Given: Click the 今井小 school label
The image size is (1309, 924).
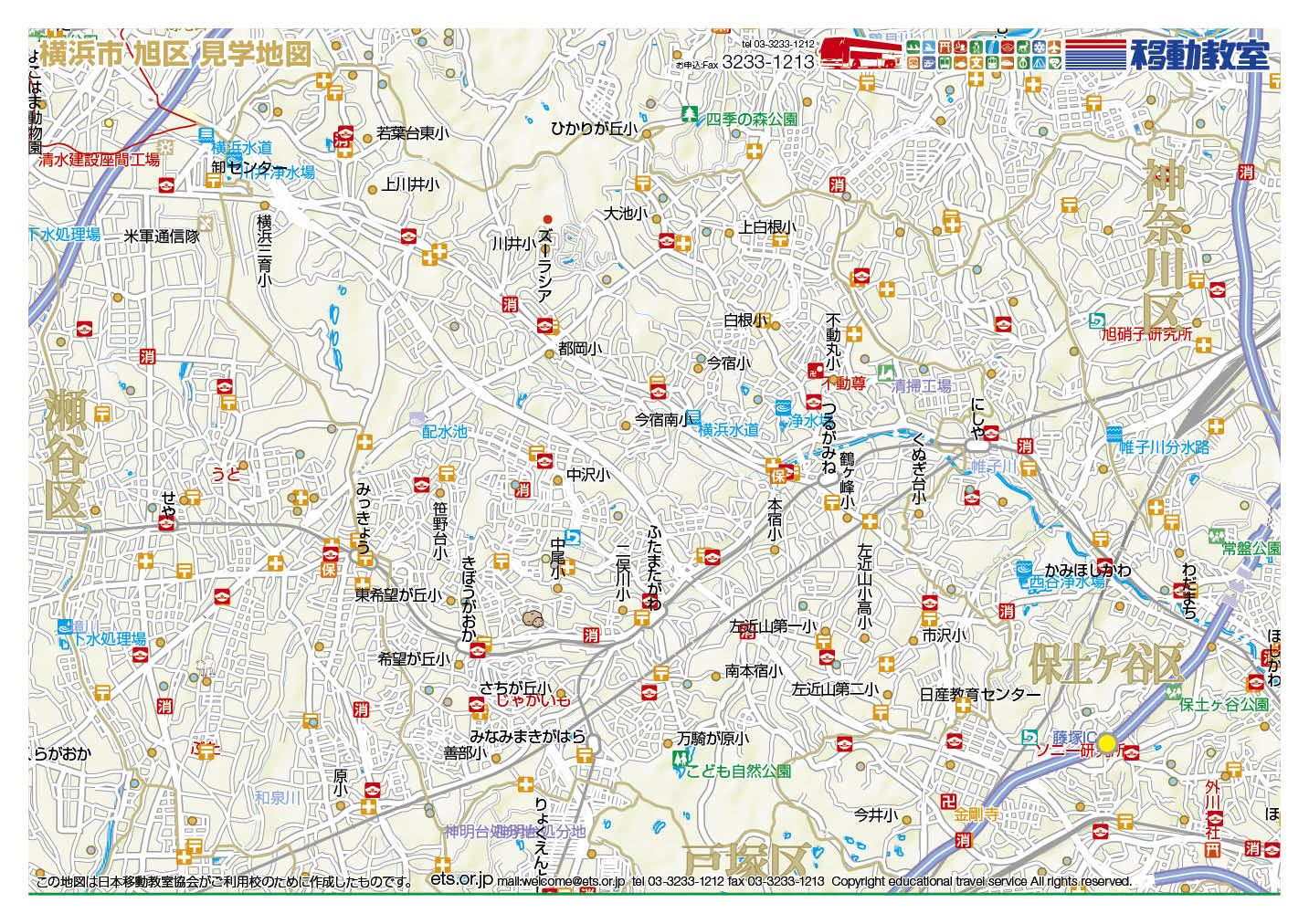Looking at the screenshot, I should [x=876, y=814].
